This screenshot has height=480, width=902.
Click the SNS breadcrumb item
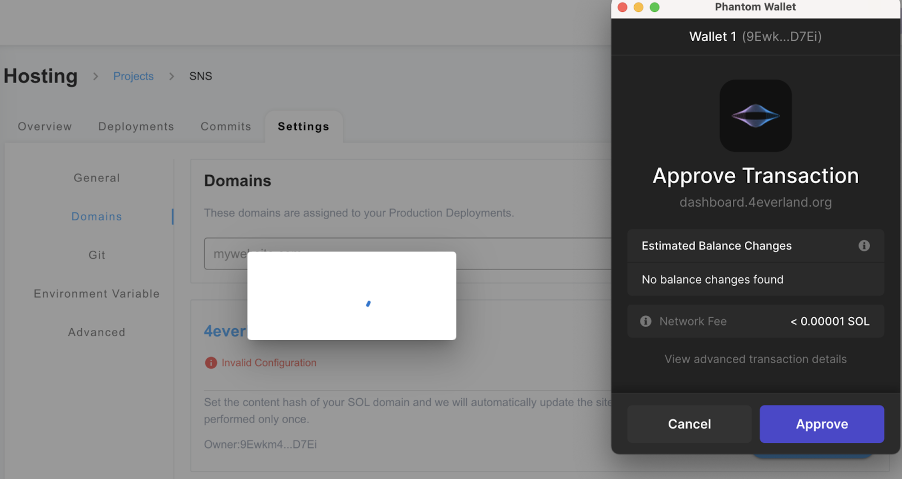201,76
